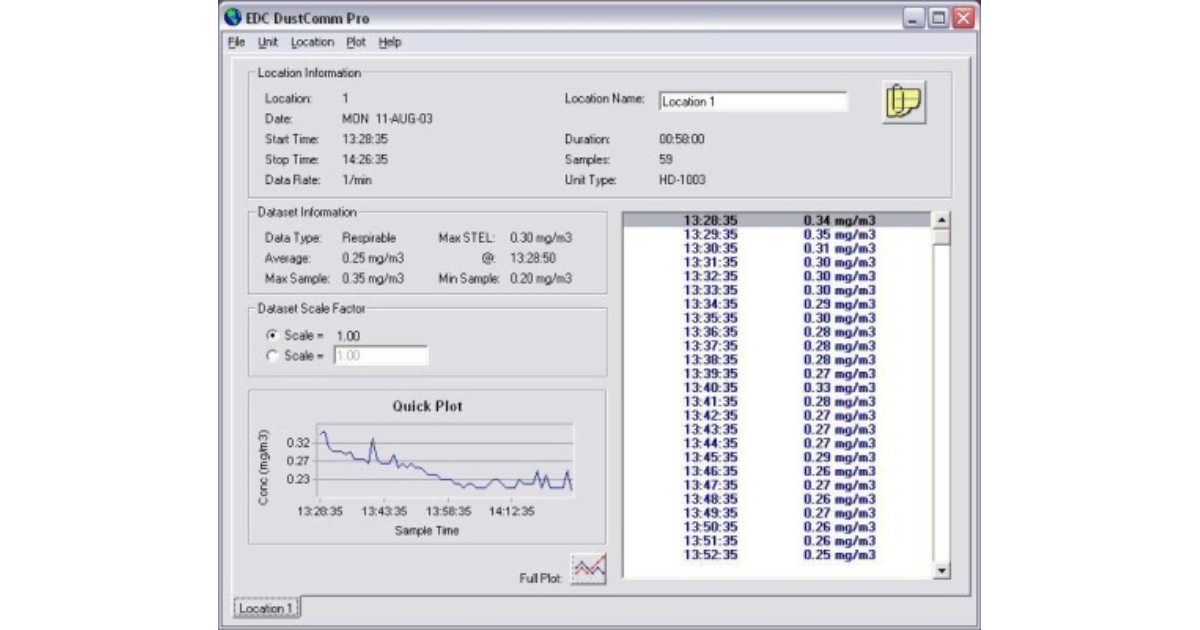Select the 13:33:35 sample row
The height and width of the screenshot is (630, 1200).
778,290
